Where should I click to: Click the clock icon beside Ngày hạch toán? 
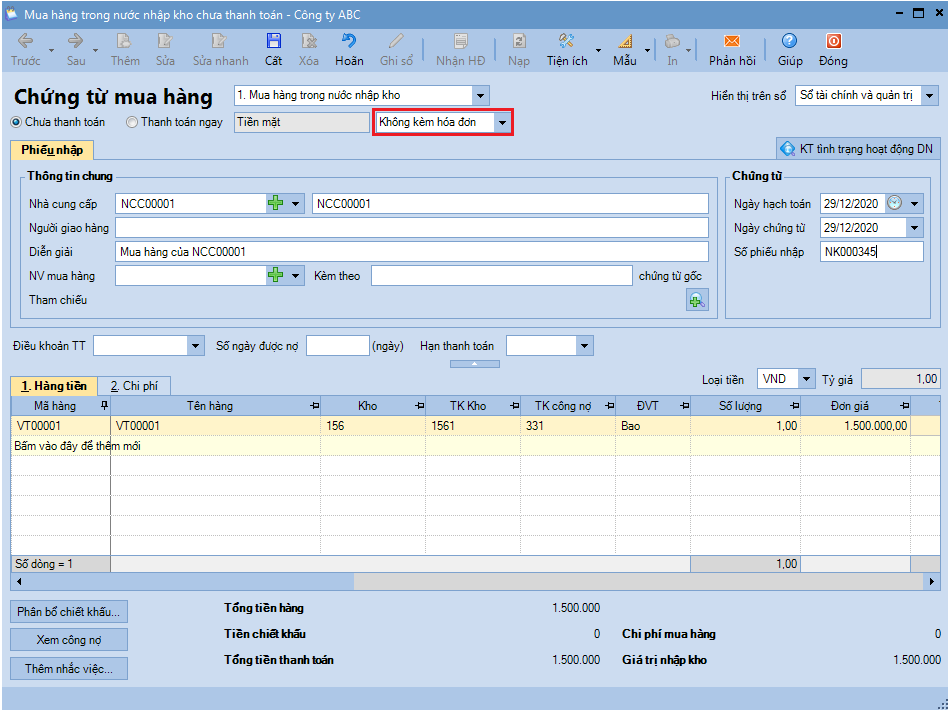pyautogui.click(x=895, y=203)
